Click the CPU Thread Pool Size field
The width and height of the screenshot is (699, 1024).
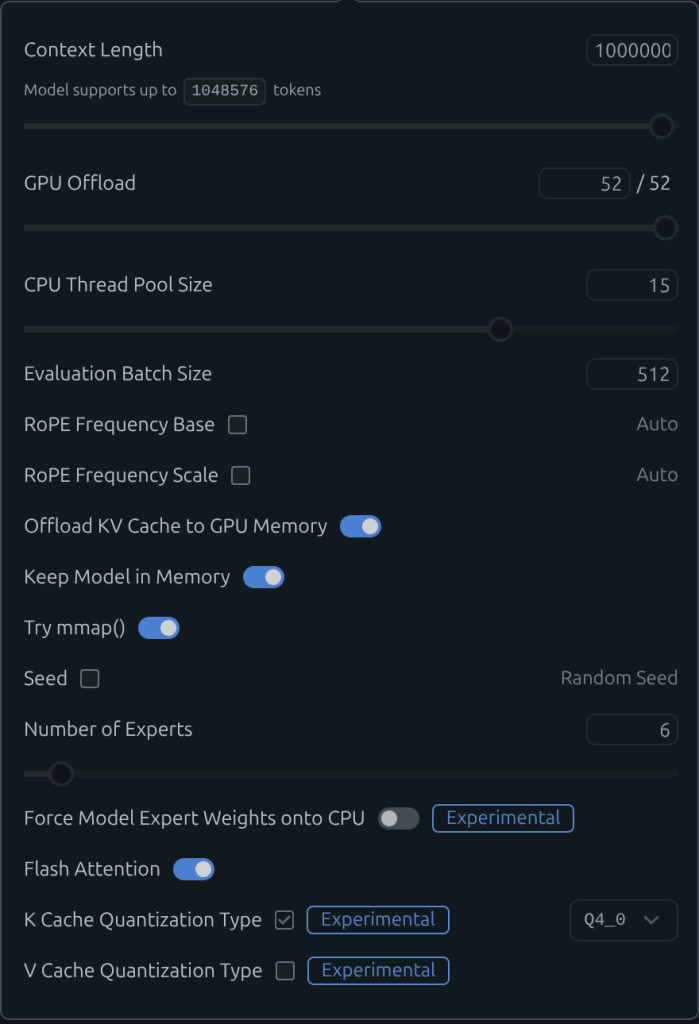(x=632, y=285)
